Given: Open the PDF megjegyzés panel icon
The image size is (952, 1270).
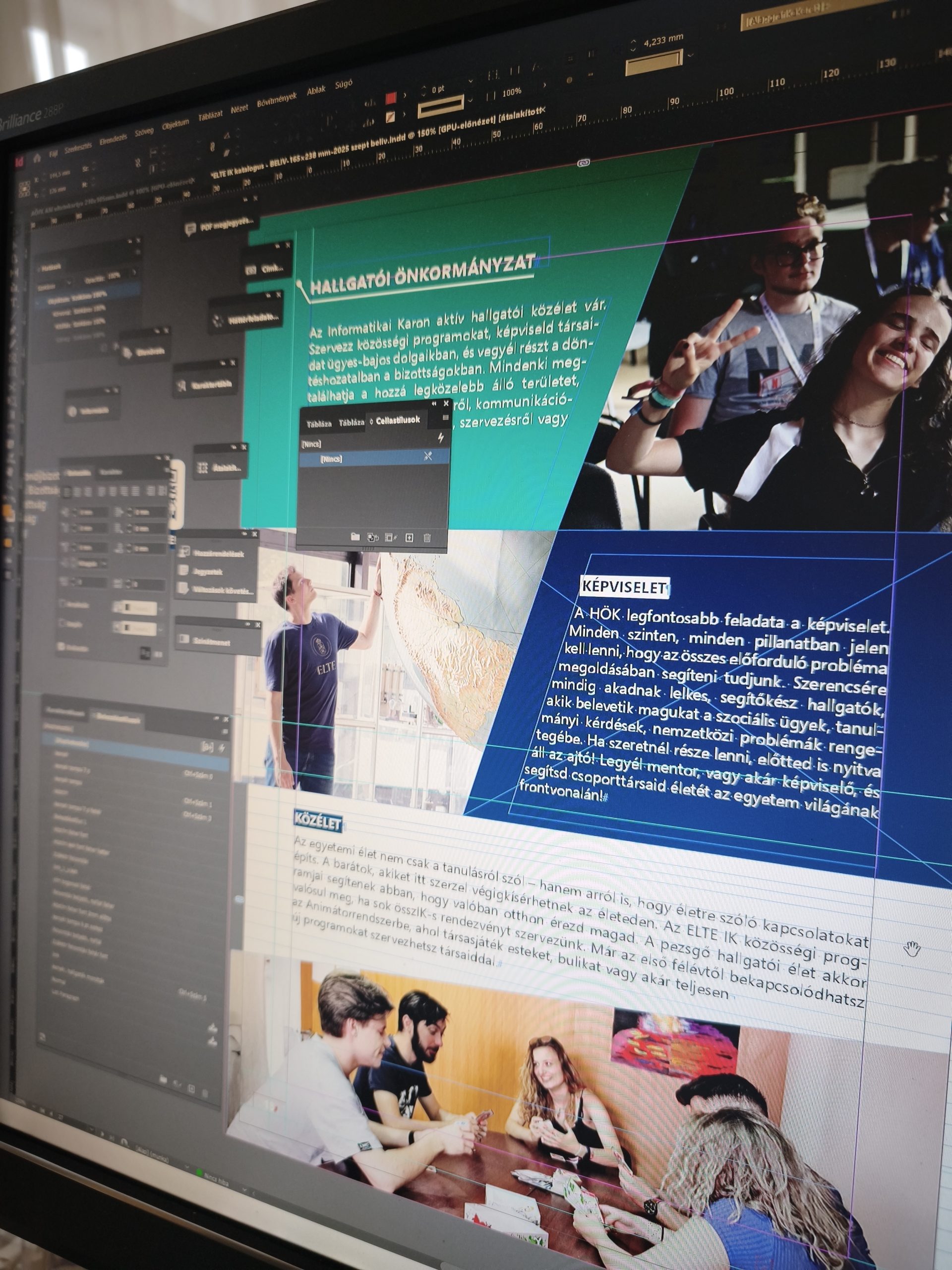Looking at the screenshot, I should 190,230.
